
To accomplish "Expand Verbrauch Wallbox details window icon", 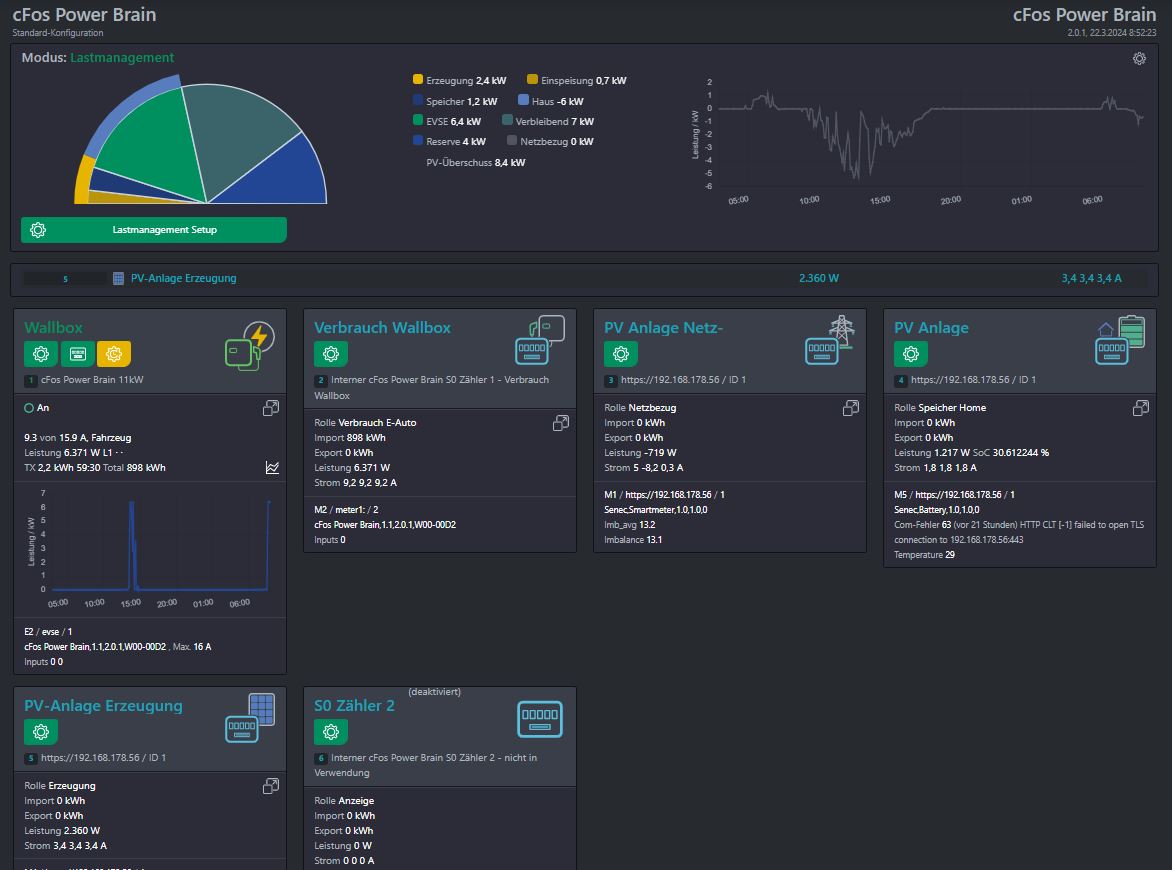I will tap(561, 423).
